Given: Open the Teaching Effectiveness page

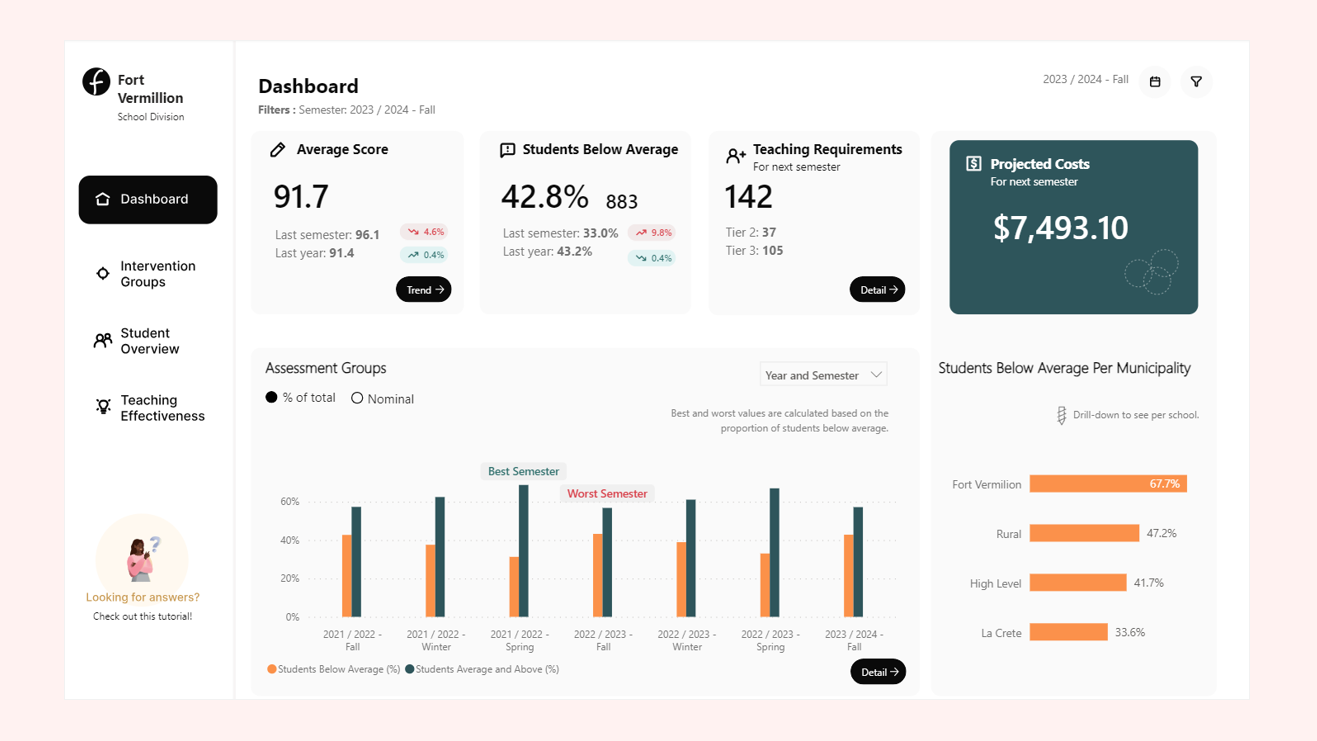Looking at the screenshot, I should tap(156, 407).
